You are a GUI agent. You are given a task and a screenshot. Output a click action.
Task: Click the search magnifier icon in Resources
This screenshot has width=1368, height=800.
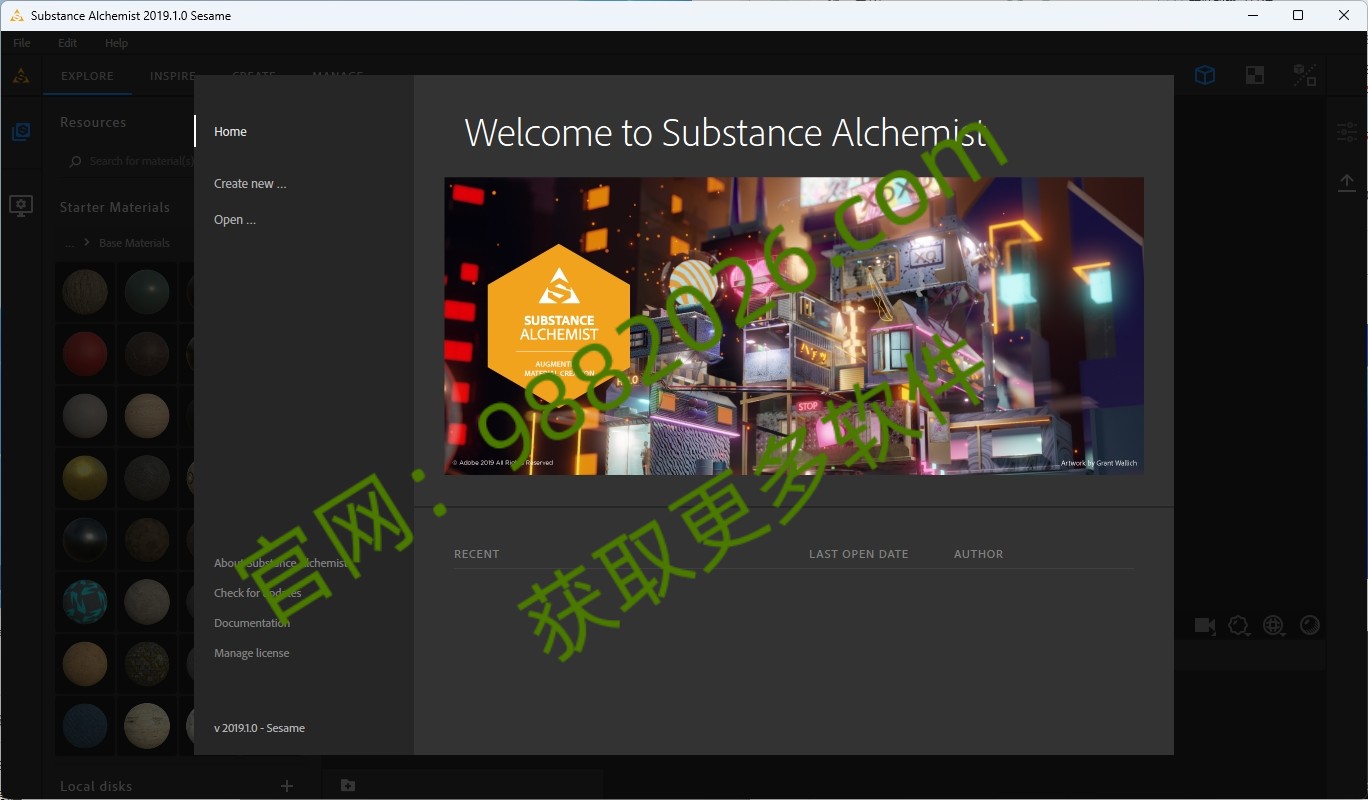pos(75,161)
